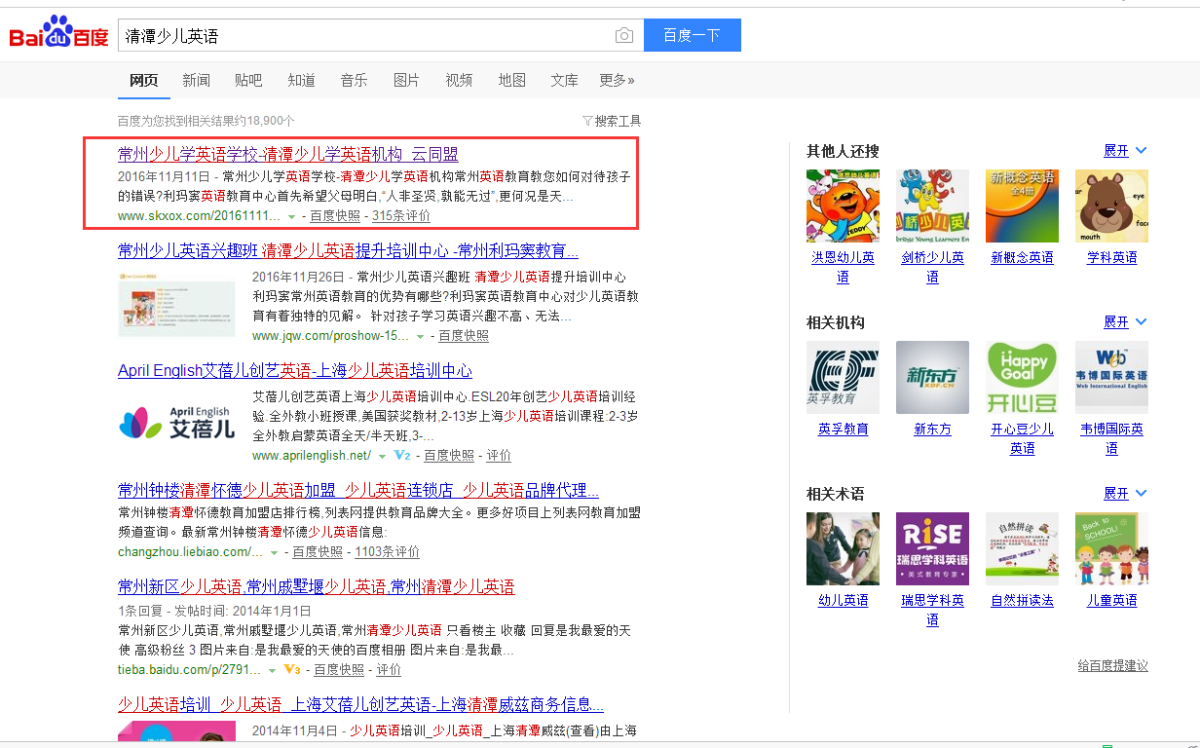
Task: Click the 韦博国际英语 logo
Action: click(x=1111, y=377)
